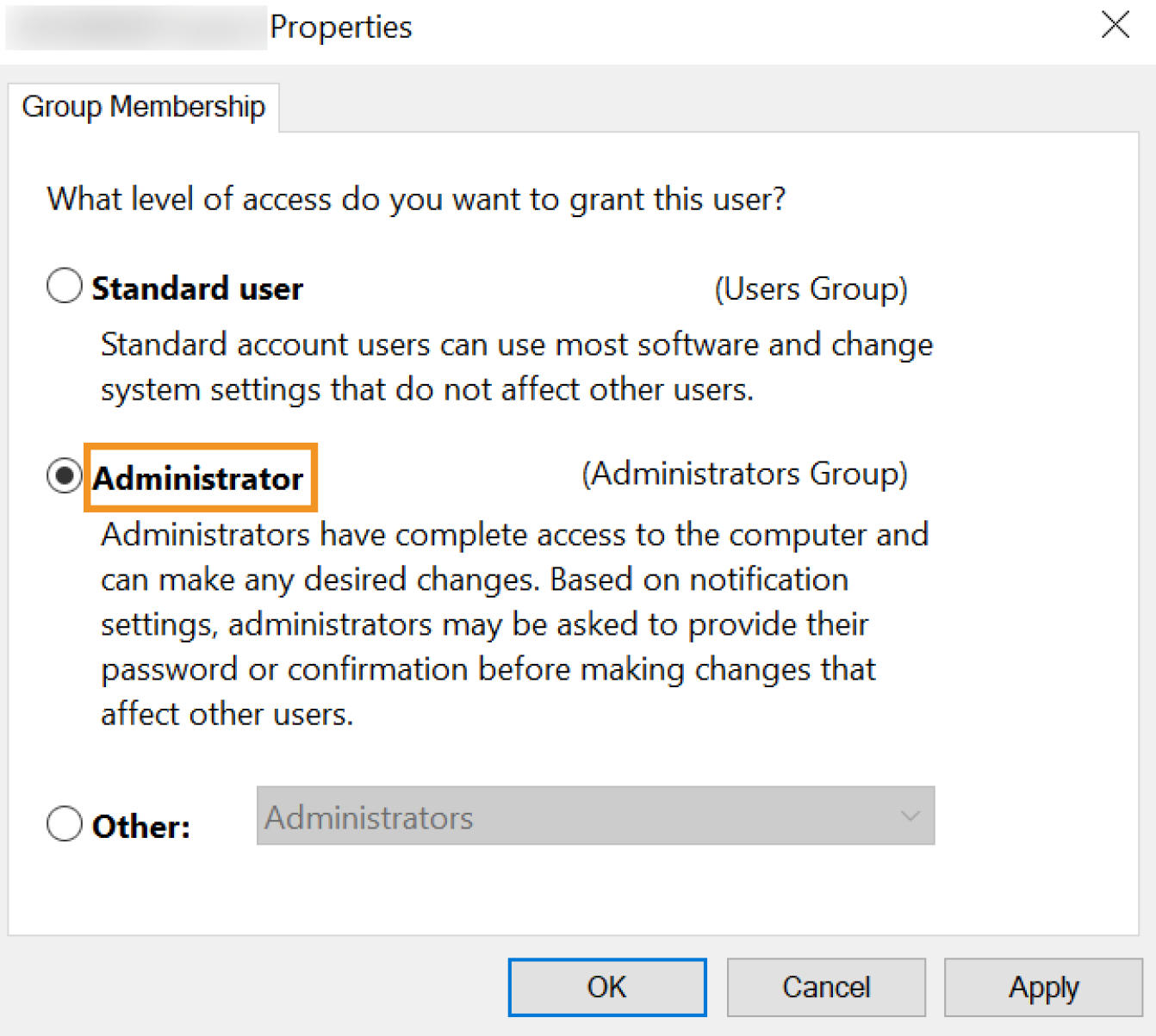Click the Cancel button
The image size is (1156, 1036).
click(825, 987)
